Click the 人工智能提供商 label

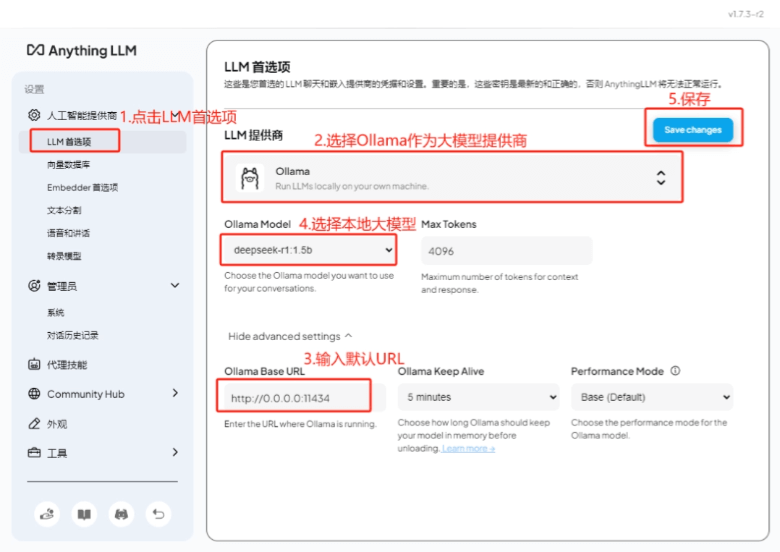(82, 116)
